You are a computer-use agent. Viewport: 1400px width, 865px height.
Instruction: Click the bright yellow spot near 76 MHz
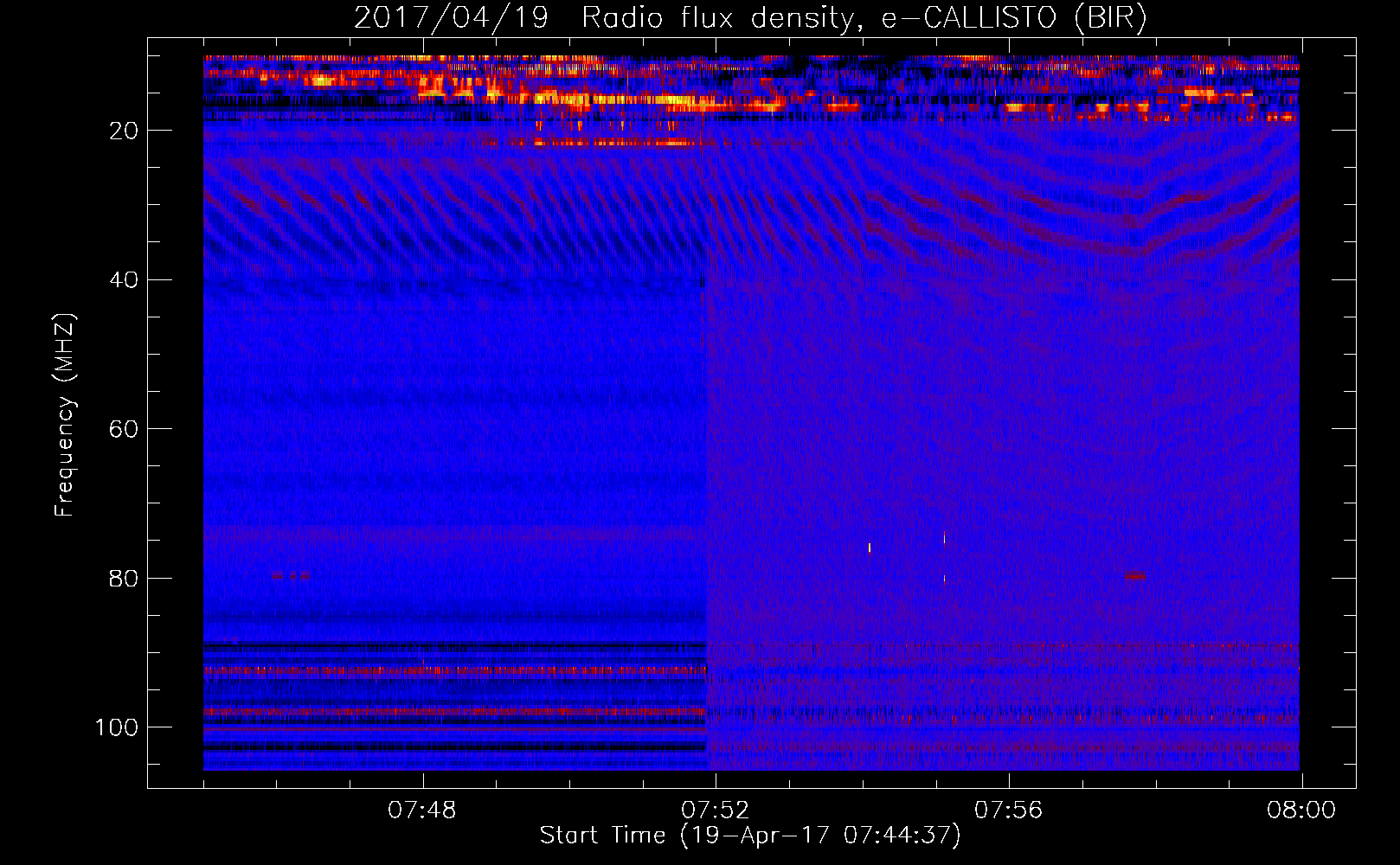coord(869,548)
